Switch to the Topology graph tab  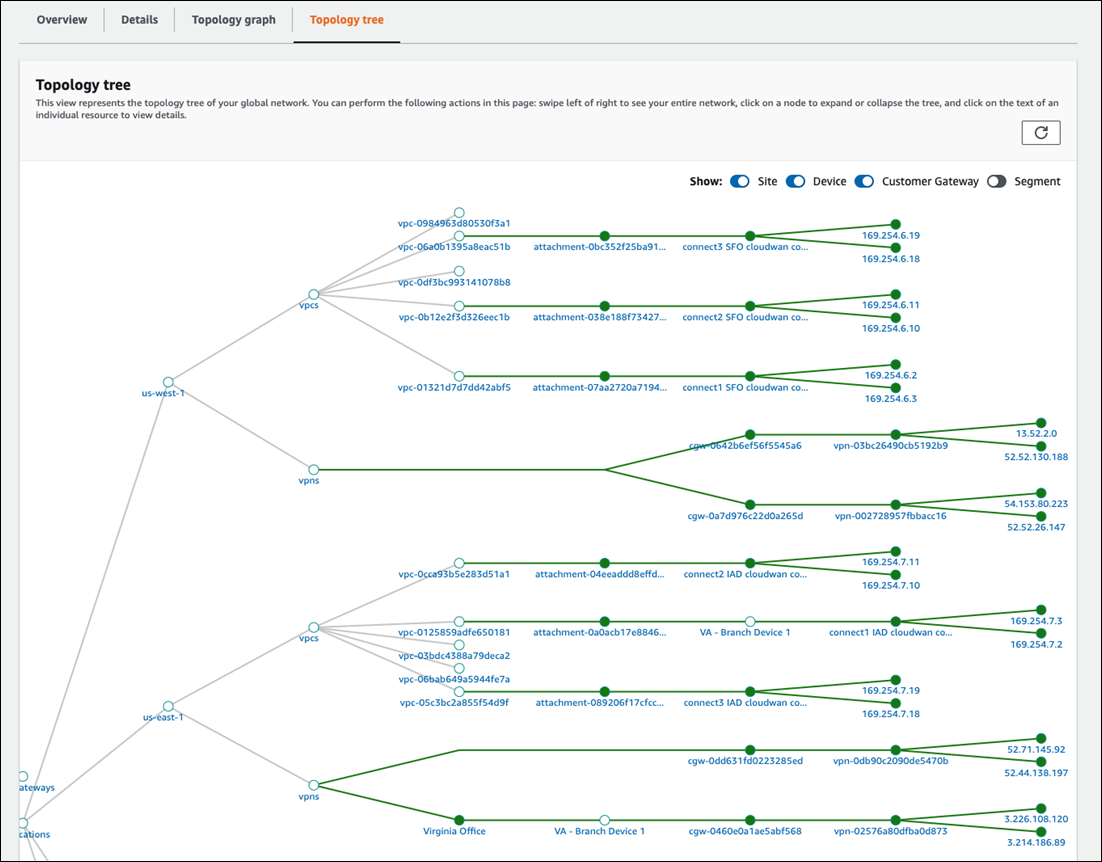pyautogui.click(x=233, y=19)
